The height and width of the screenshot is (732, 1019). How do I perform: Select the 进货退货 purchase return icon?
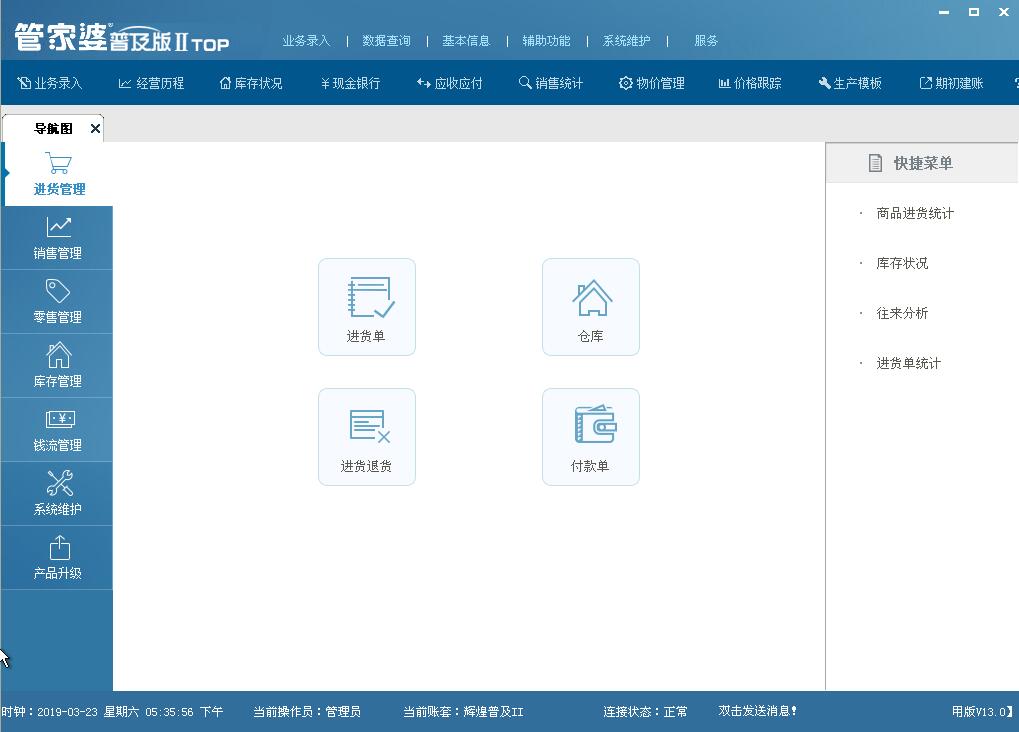[366, 436]
